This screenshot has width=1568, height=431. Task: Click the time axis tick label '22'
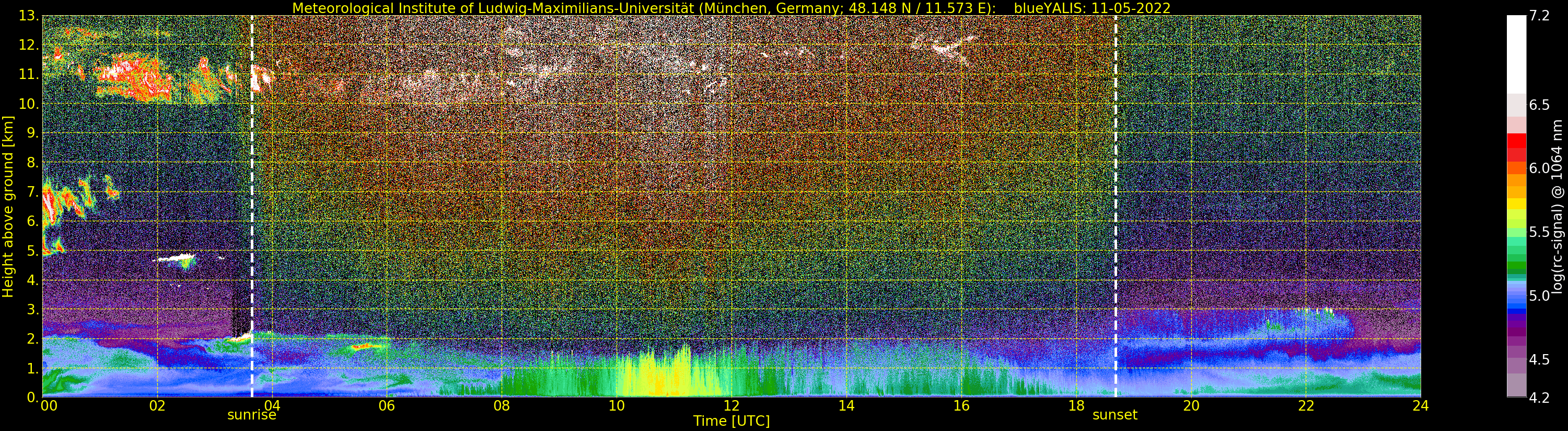click(x=1306, y=405)
